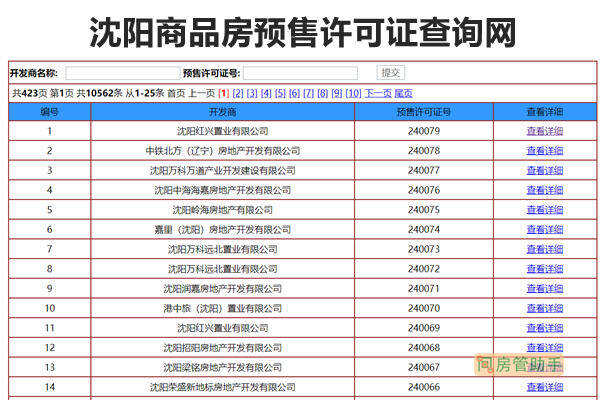Focus the 预售许可证号 input field
This screenshot has width=600, height=400.
click(x=300, y=73)
